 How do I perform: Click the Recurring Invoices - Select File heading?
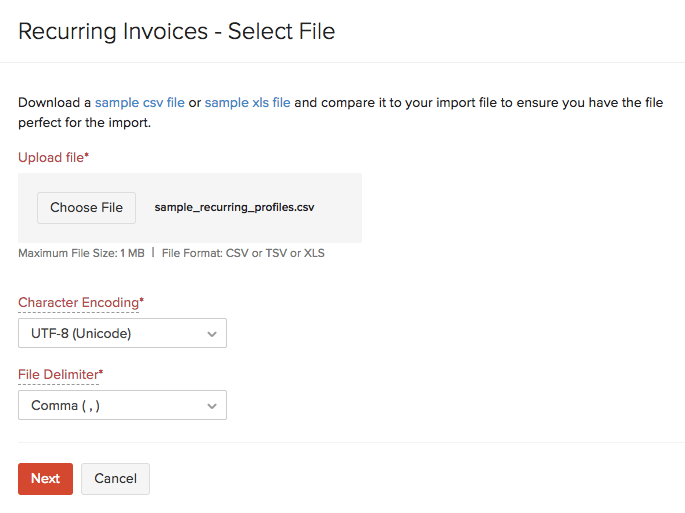tap(177, 31)
